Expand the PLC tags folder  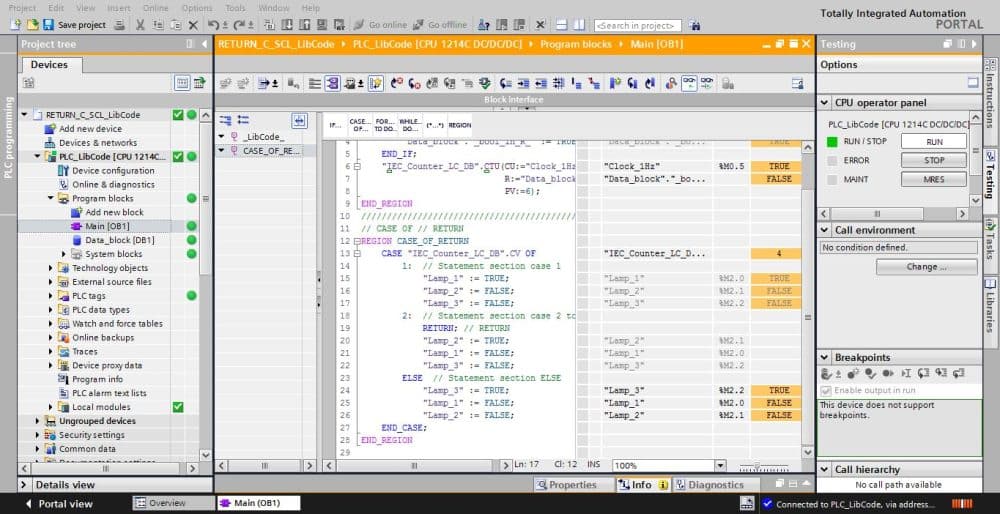[51, 296]
